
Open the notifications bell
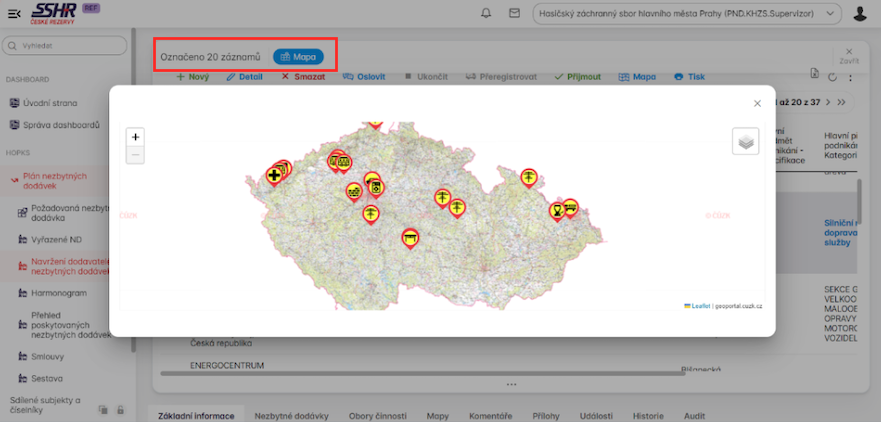pos(486,14)
